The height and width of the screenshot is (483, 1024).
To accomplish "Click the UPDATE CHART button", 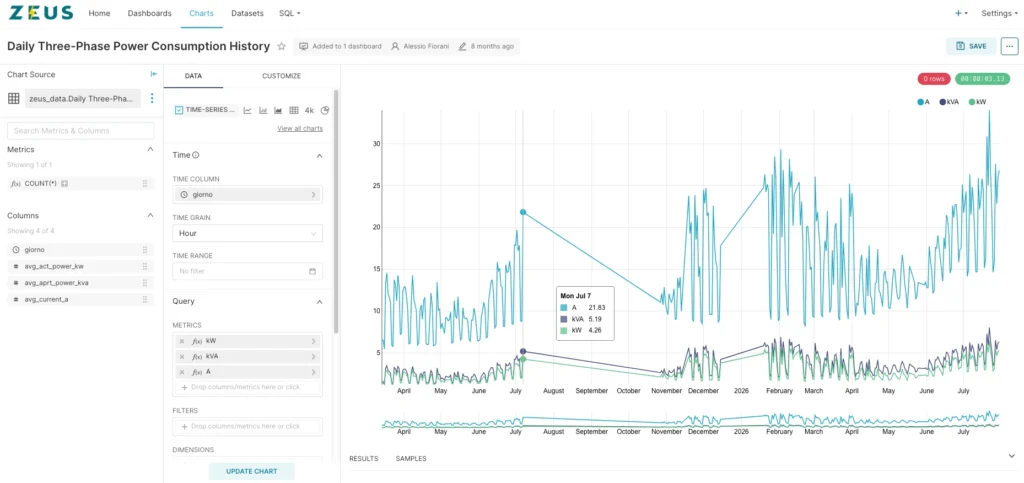I will tap(251, 471).
